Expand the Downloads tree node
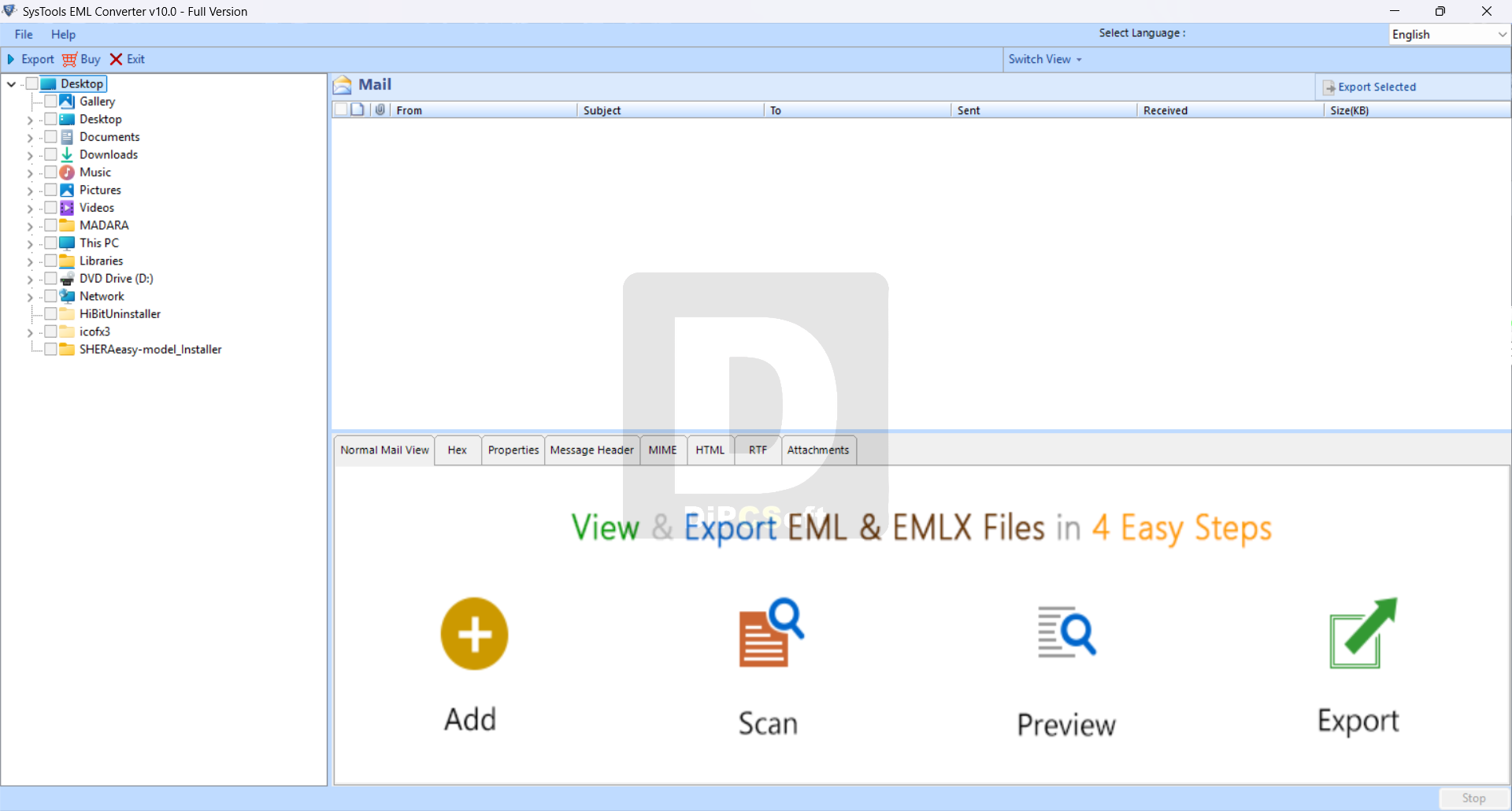Viewport: 1512px width, 811px height. tap(30, 155)
